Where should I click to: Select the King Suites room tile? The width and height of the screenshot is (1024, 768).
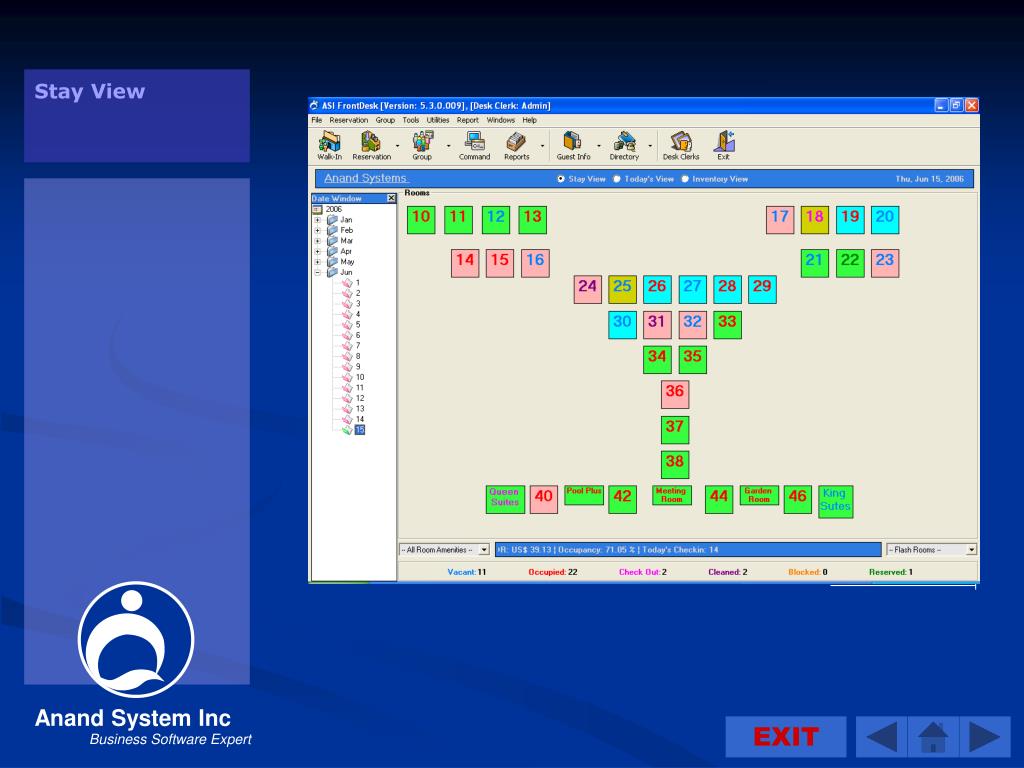835,502
